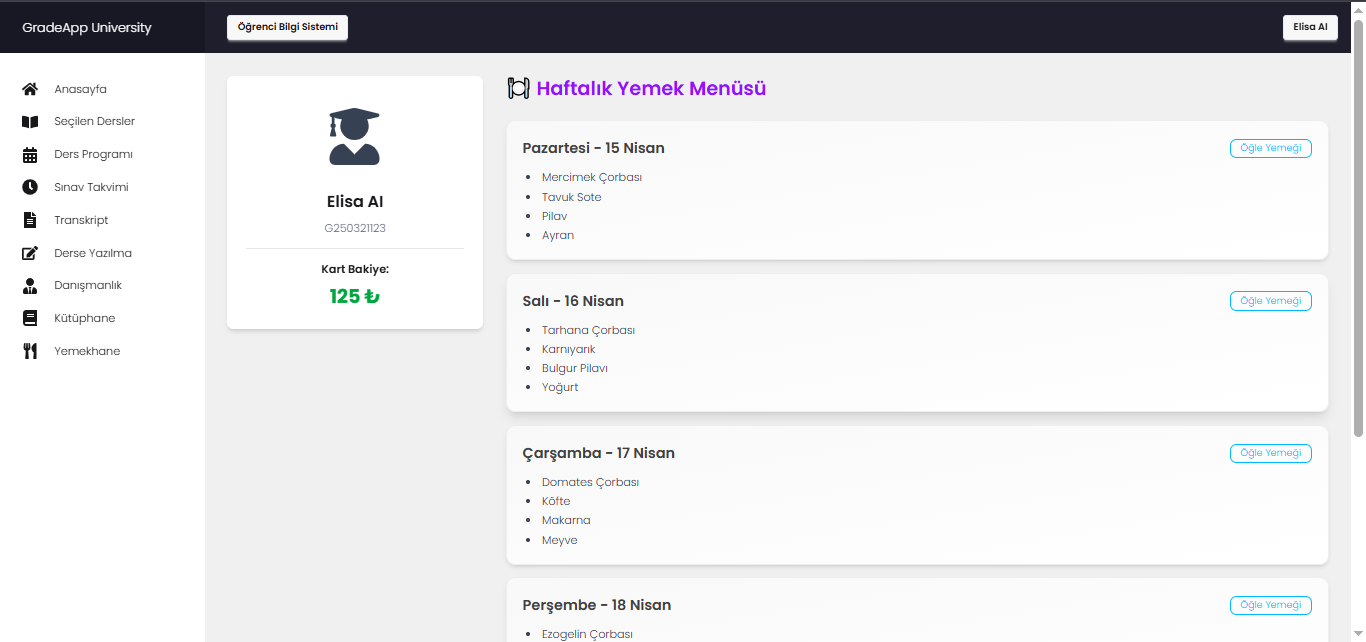This screenshot has width=1366, height=642.
Task: Open Danışmanlık using its person icon
Action: (x=30, y=286)
